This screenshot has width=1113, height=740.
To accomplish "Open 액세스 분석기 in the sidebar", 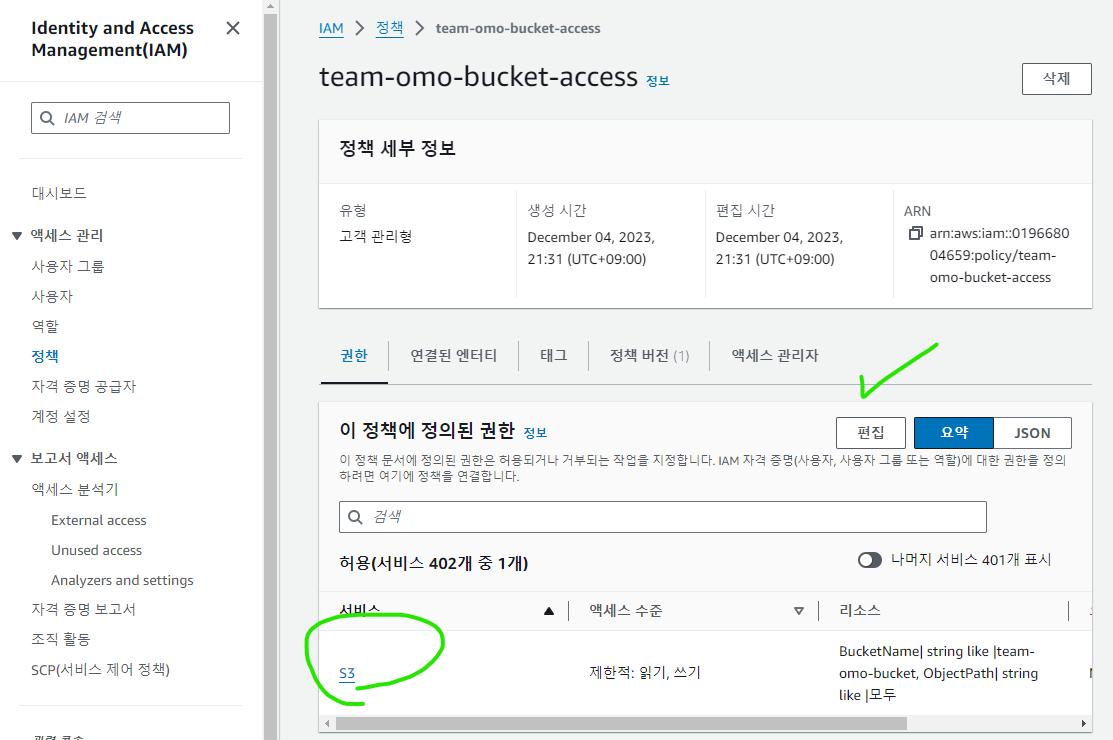I will point(75,490).
